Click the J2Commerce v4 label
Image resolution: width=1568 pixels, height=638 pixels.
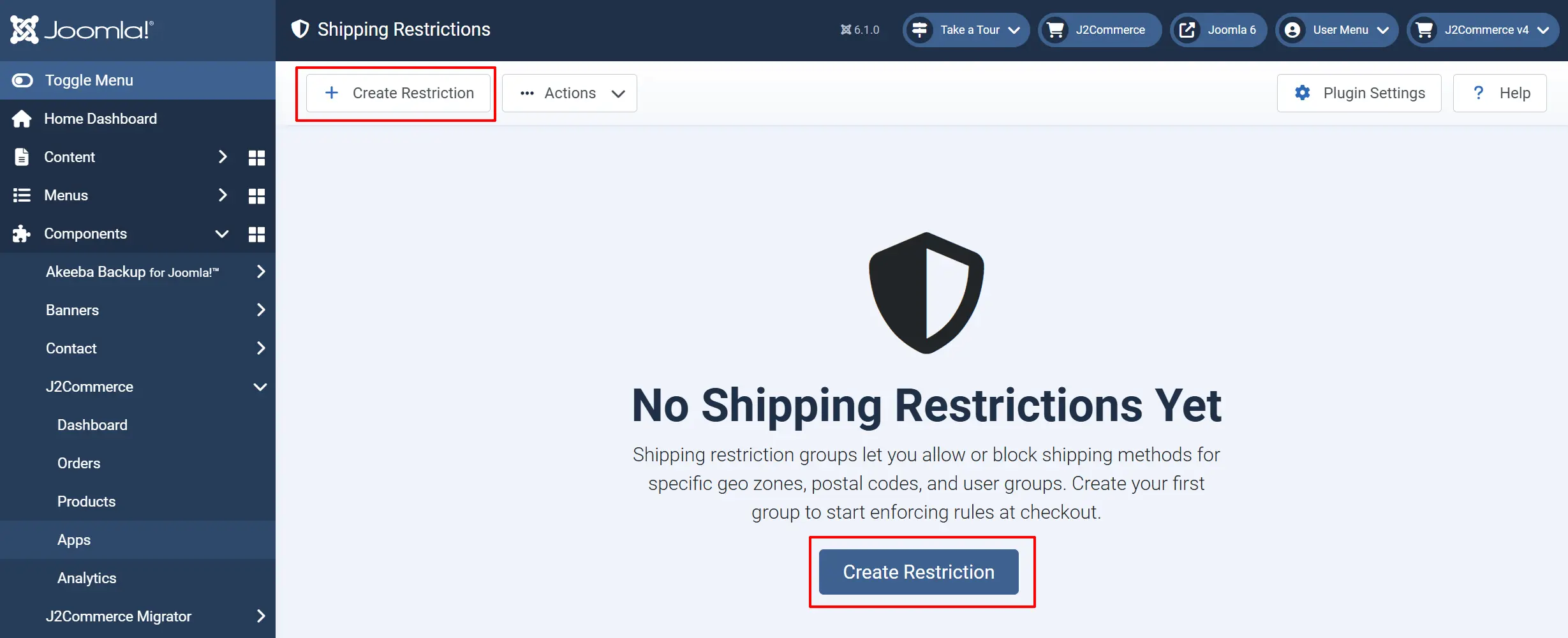click(x=1487, y=30)
